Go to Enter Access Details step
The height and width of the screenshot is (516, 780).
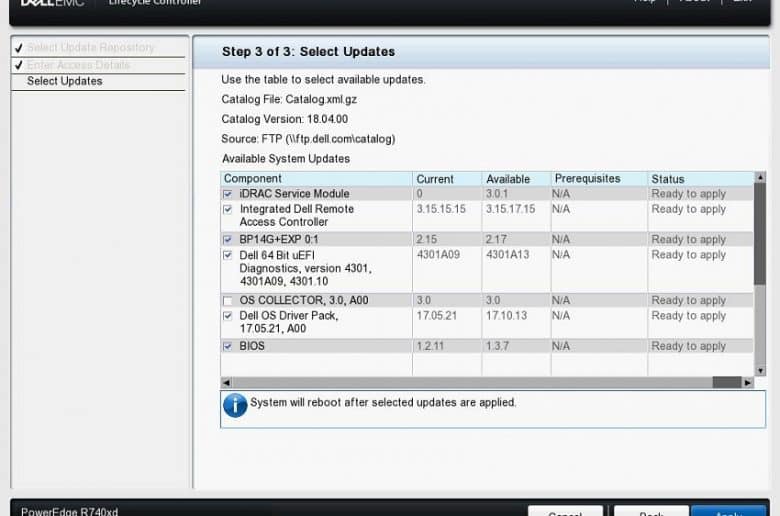coord(78,65)
